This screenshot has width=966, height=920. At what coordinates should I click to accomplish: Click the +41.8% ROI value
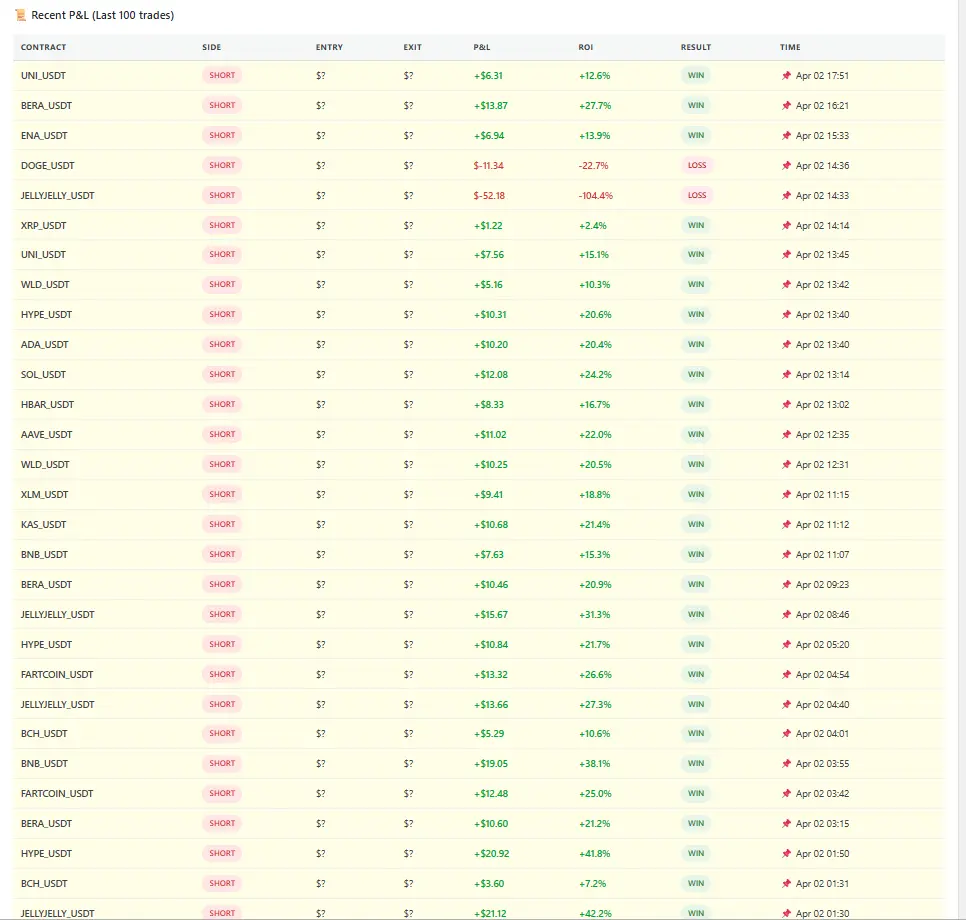click(595, 853)
